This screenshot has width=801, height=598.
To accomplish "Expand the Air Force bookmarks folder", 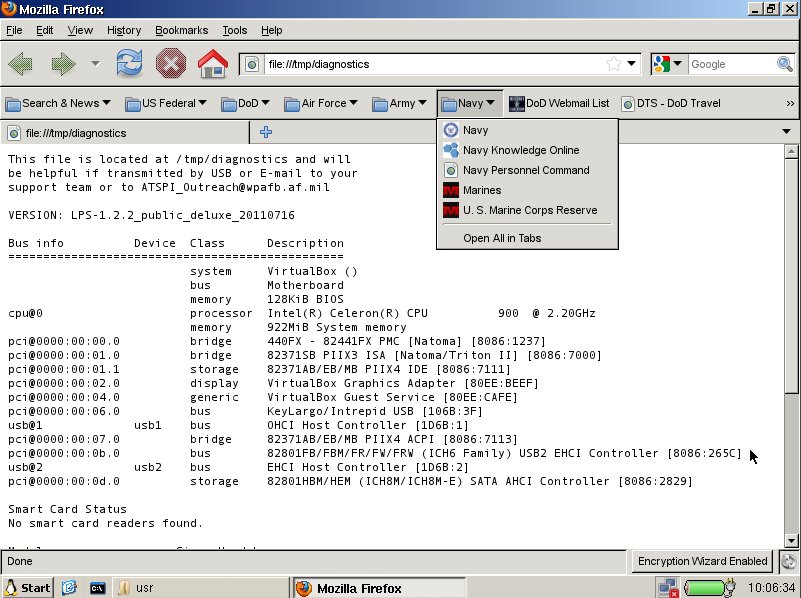I will pos(320,103).
